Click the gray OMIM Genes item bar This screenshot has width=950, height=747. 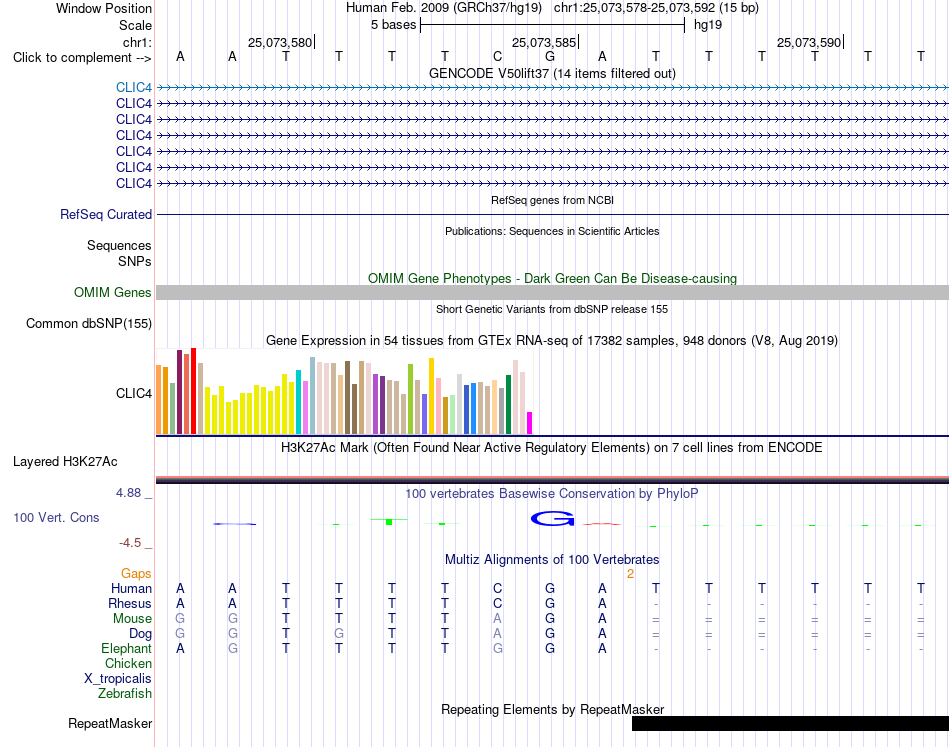tap(552, 293)
